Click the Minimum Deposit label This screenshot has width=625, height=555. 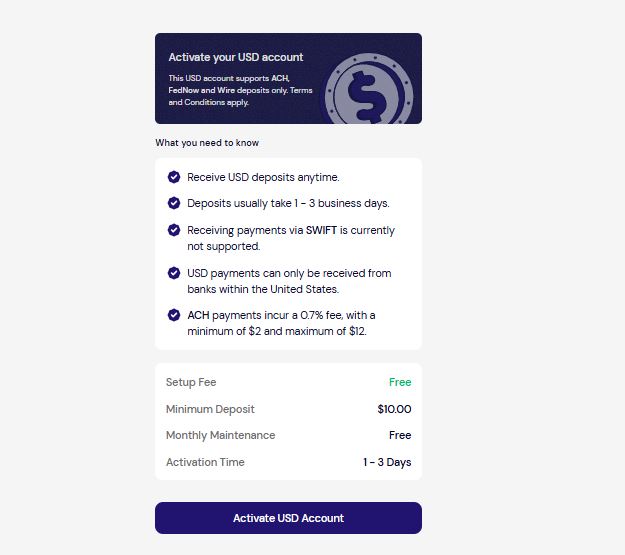(210, 409)
